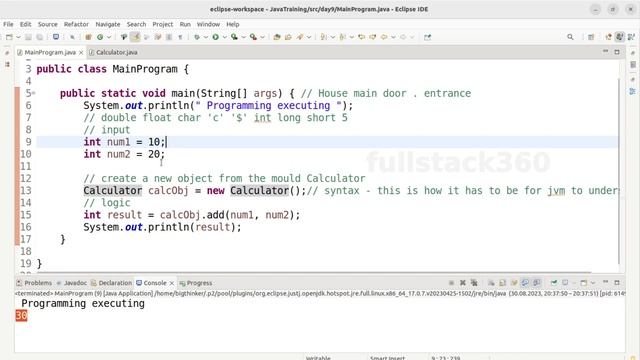Image resolution: width=640 pixels, height=360 pixels.
Task: Toggle Show Whitespace Characters pilcrow
Action: (x=180, y=37)
